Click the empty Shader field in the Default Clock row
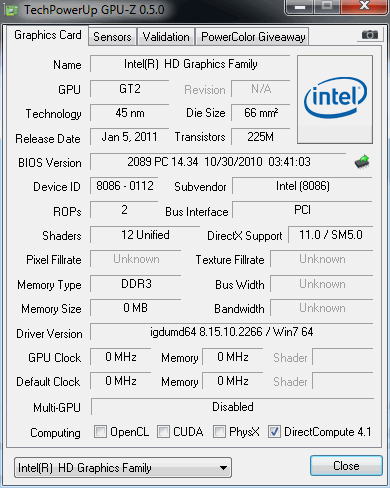 click(x=343, y=381)
